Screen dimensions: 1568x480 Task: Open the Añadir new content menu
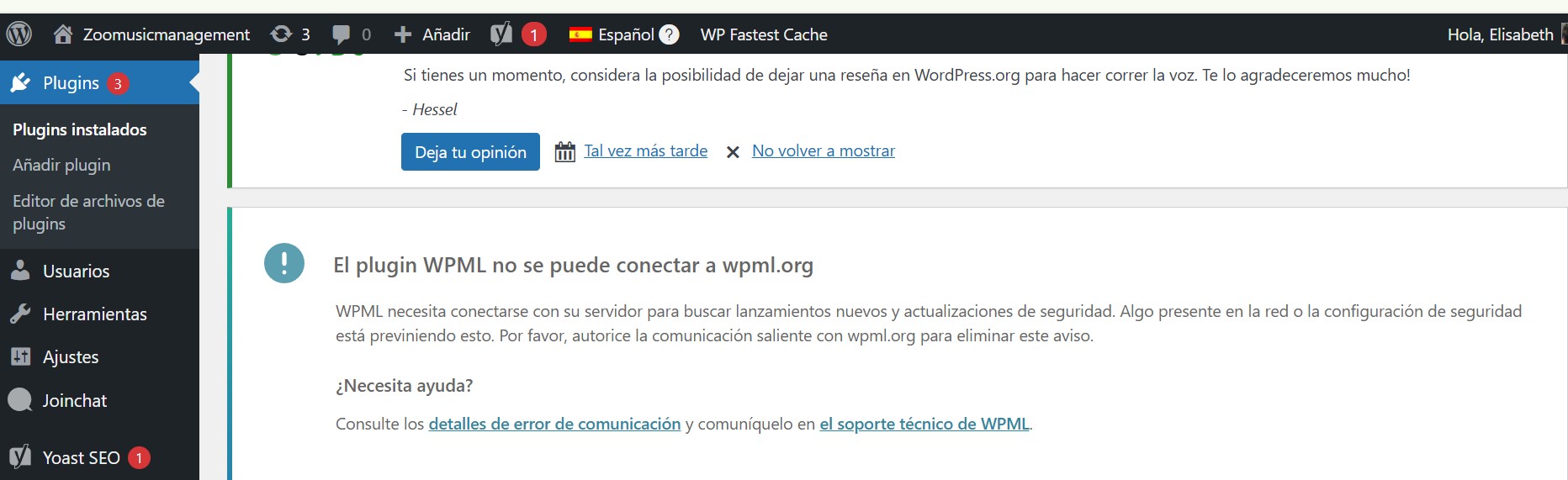click(x=445, y=34)
